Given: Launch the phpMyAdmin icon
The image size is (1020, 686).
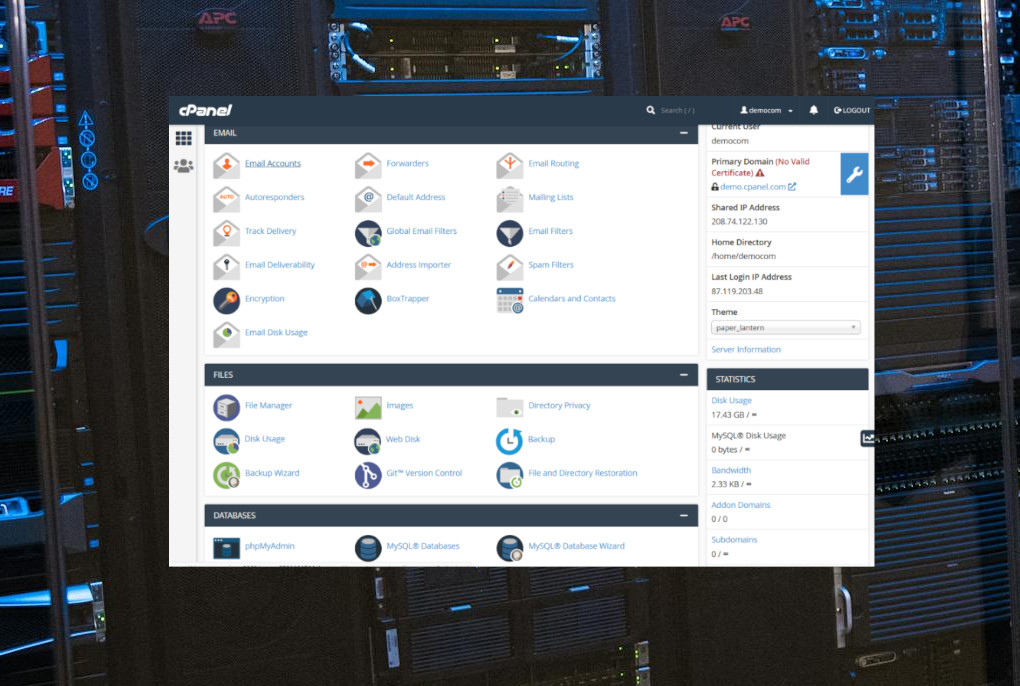Looking at the screenshot, I should (x=226, y=547).
